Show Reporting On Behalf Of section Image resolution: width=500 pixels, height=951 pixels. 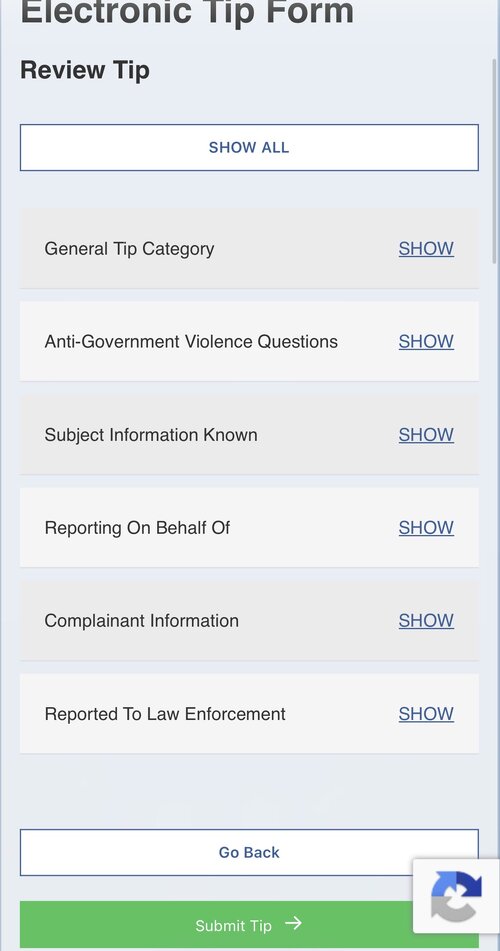point(426,528)
